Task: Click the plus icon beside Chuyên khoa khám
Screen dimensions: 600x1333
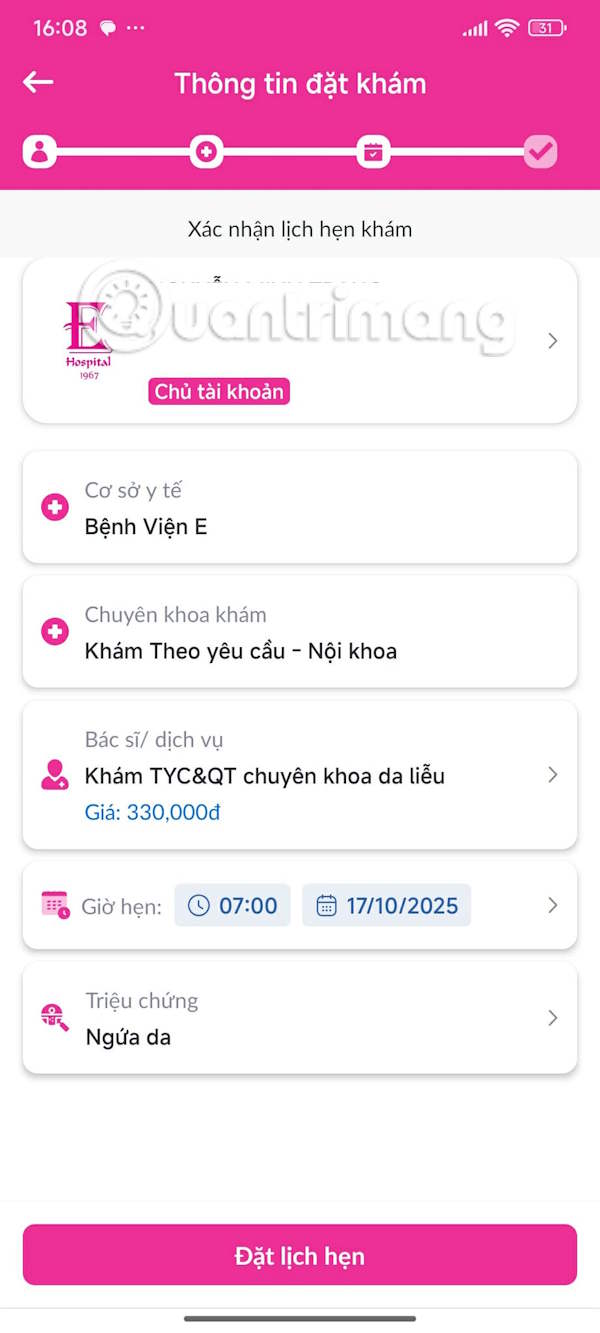Action: point(55,631)
